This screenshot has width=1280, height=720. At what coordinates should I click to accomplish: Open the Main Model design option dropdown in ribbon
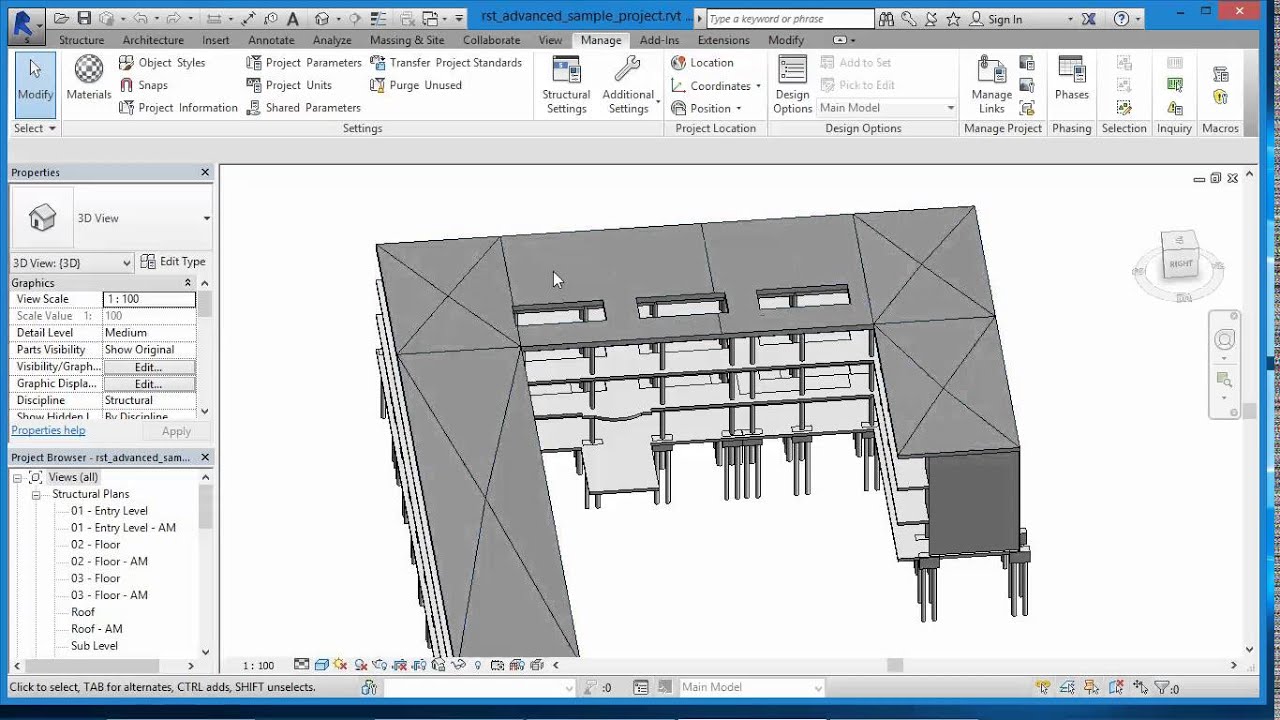pos(887,108)
